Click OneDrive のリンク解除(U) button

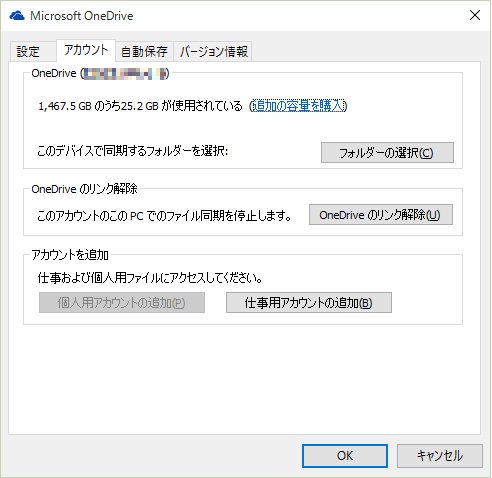point(381,215)
